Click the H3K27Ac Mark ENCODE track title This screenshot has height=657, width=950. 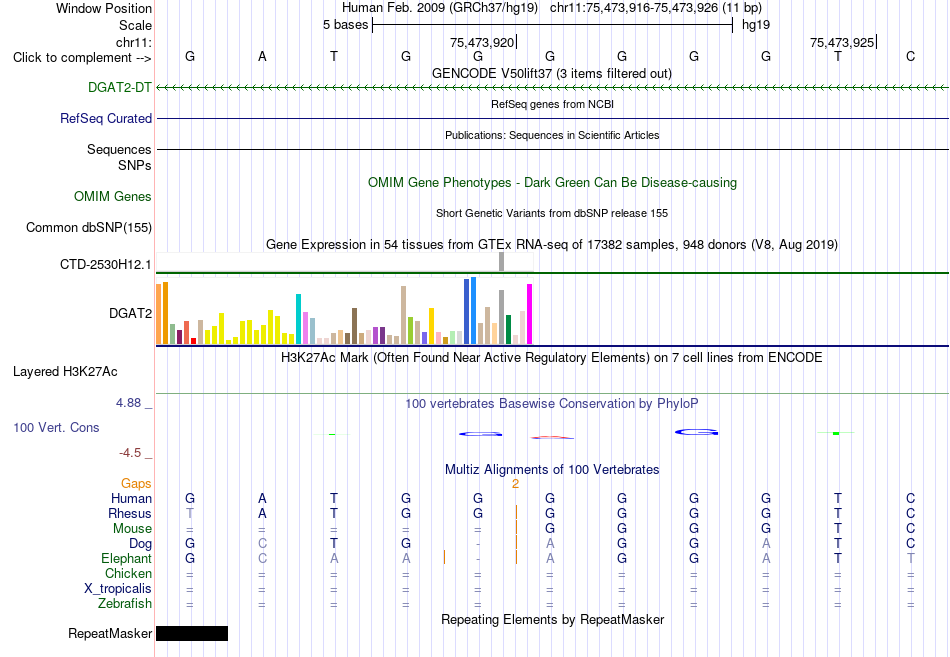[x=552, y=357]
